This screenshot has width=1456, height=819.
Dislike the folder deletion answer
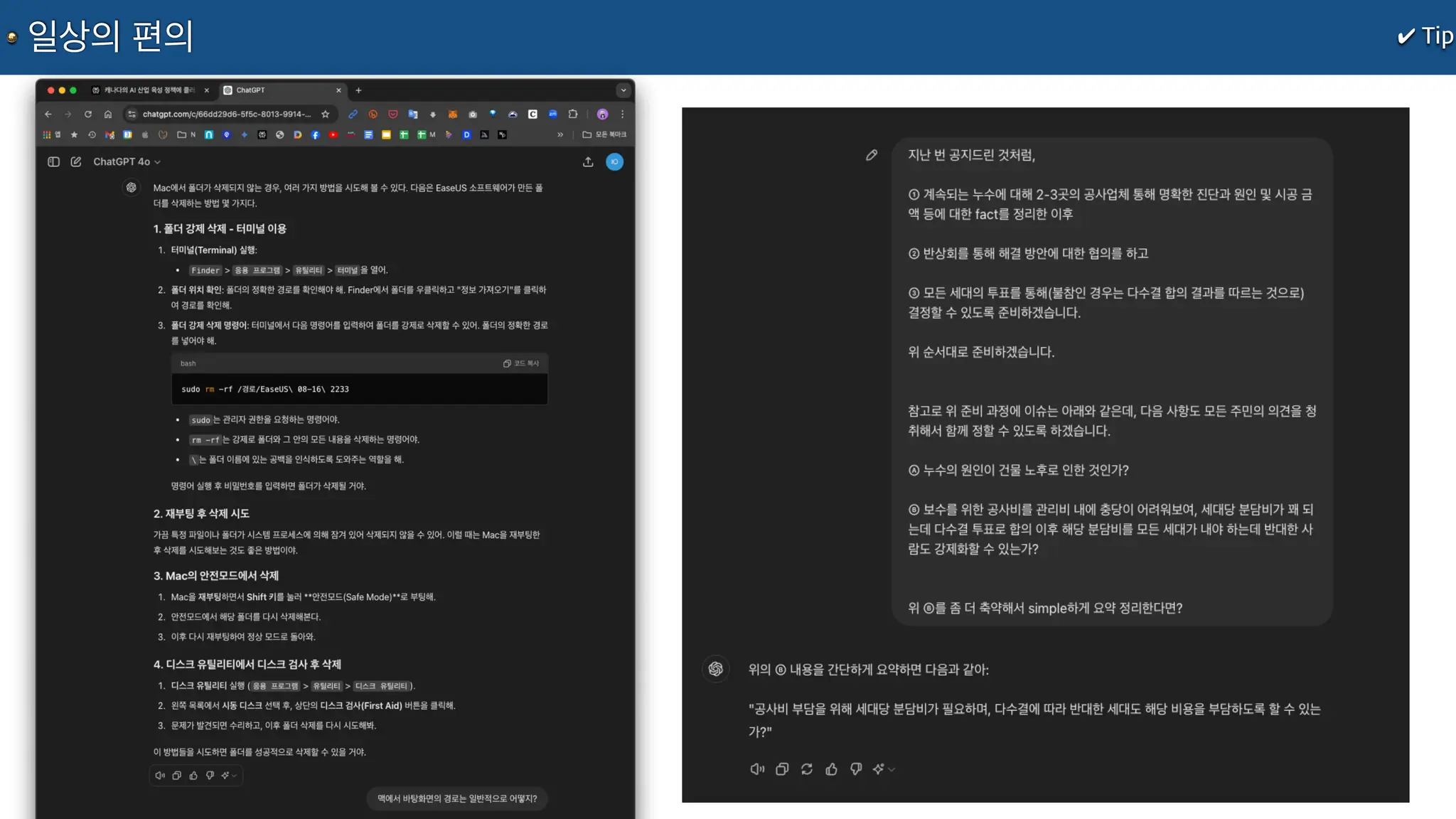pyautogui.click(x=210, y=776)
